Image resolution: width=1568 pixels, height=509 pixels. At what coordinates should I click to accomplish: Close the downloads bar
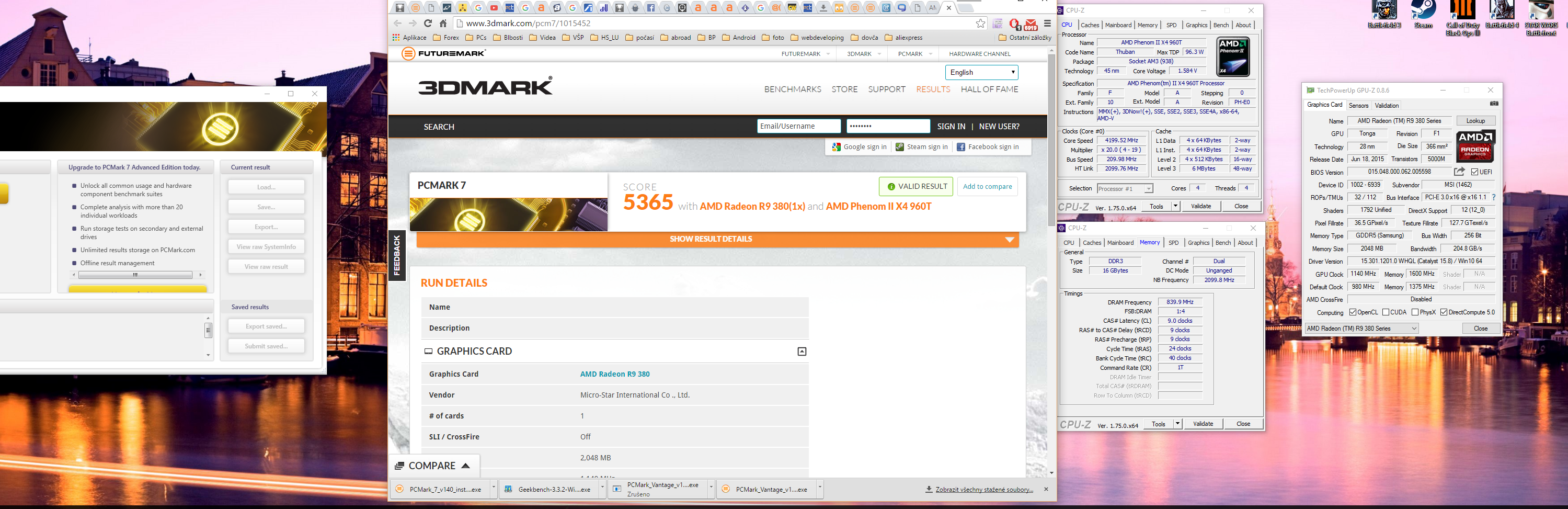pos(1046,489)
